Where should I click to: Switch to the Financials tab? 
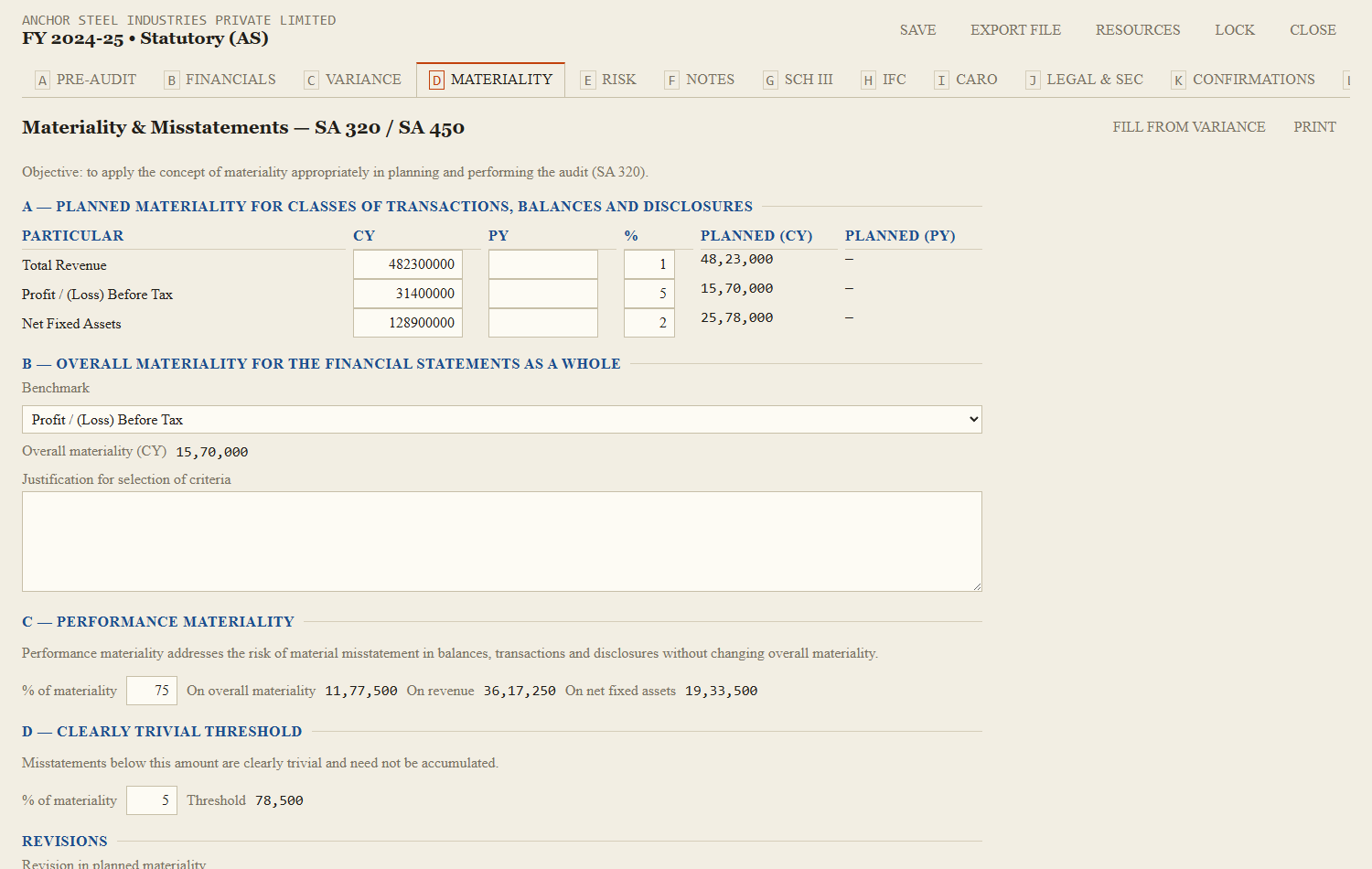point(220,80)
